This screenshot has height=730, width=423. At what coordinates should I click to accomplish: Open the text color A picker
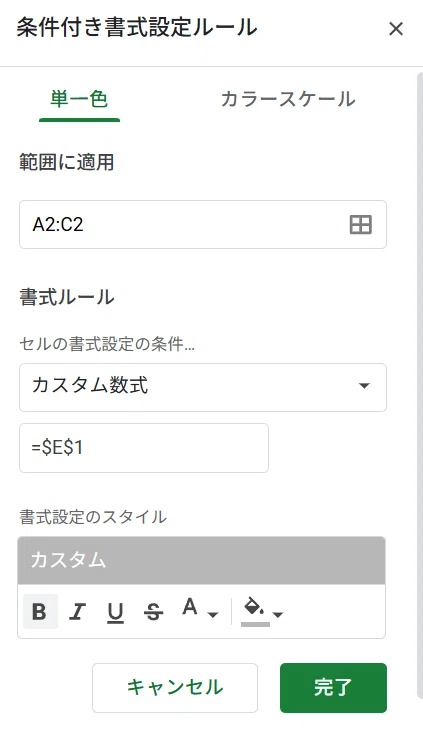(190, 608)
